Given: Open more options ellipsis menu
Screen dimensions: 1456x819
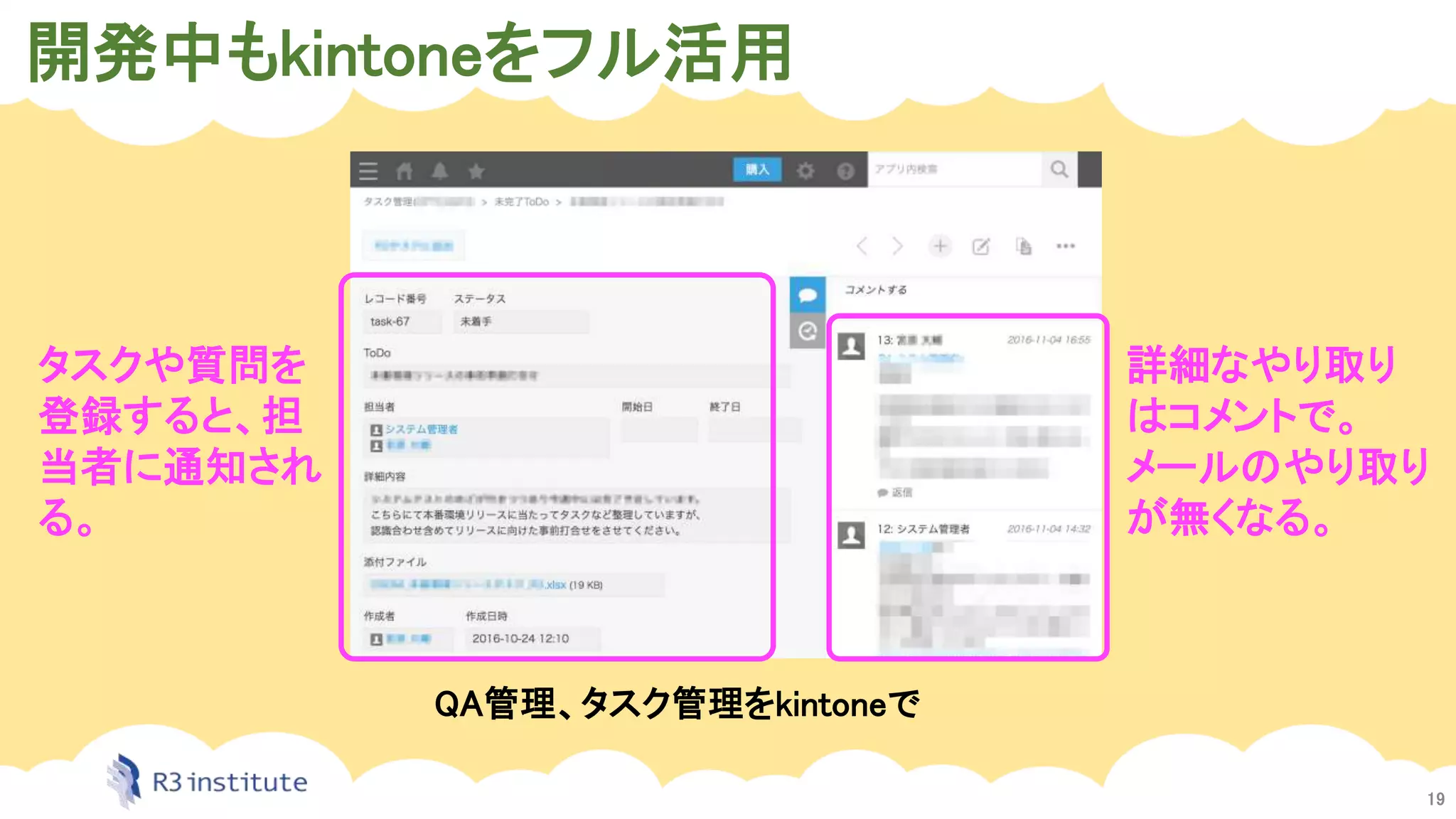Looking at the screenshot, I should [x=1066, y=246].
